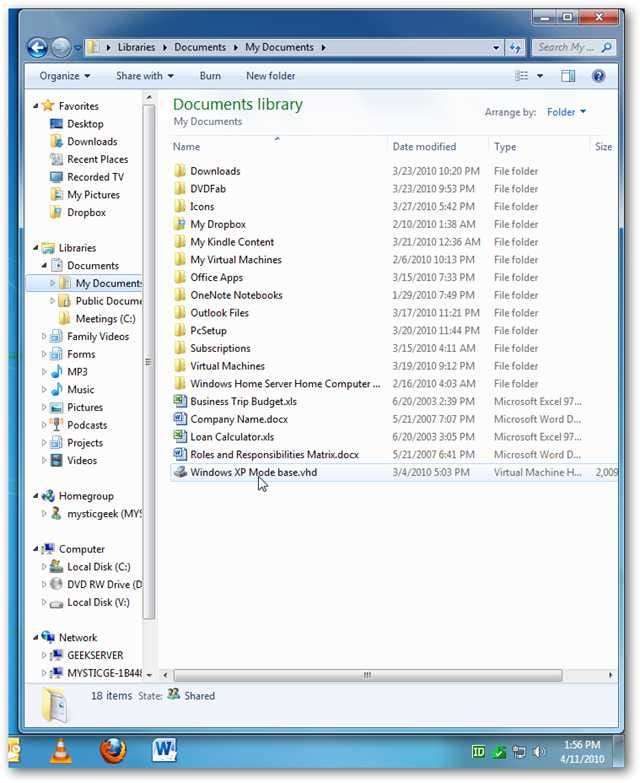Open Desktop in Favorites
This screenshot has width=640, height=783.
[85, 124]
